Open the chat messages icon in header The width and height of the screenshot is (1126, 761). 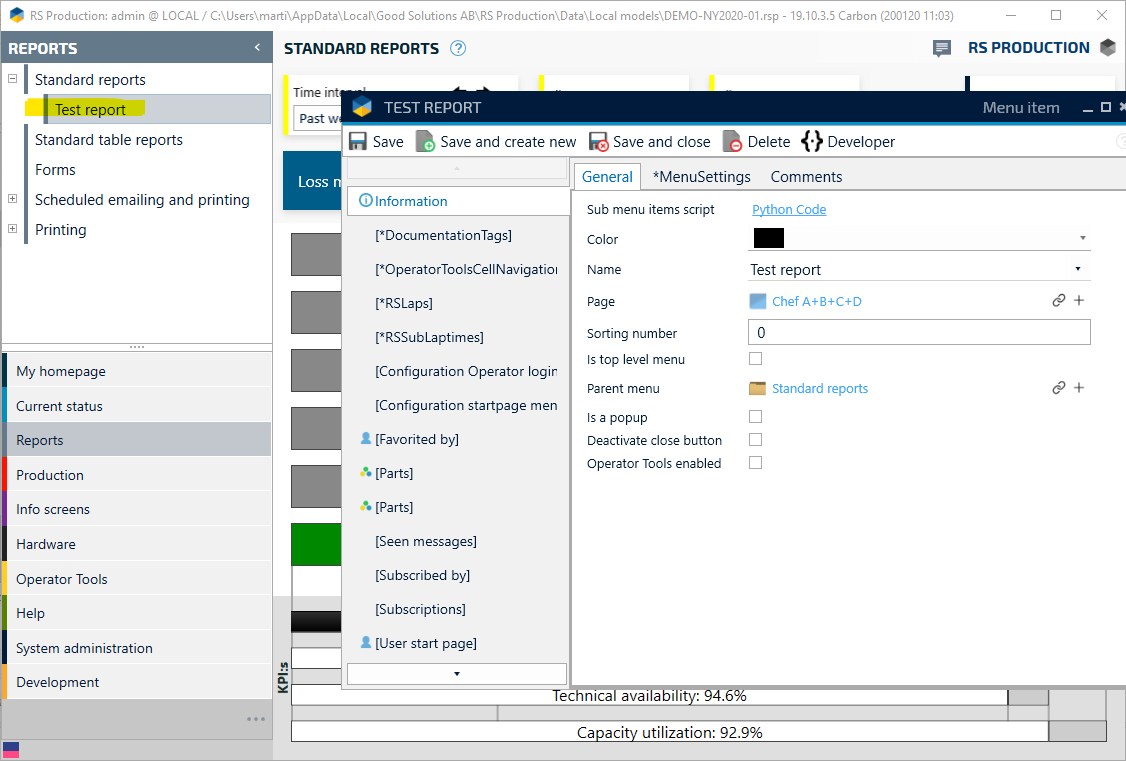[x=941, y=48]
